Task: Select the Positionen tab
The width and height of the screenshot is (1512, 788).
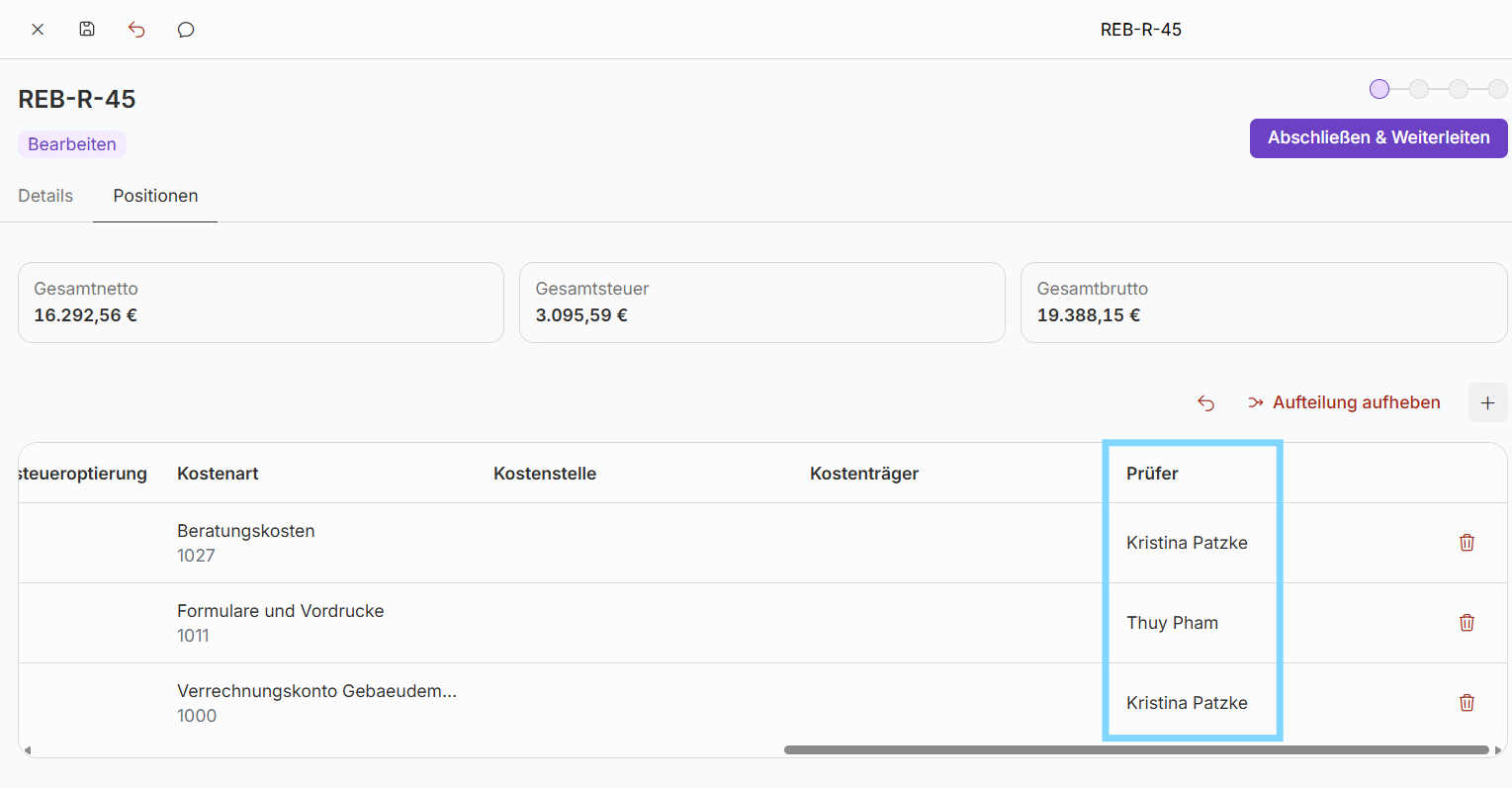Action: point(155,196)
